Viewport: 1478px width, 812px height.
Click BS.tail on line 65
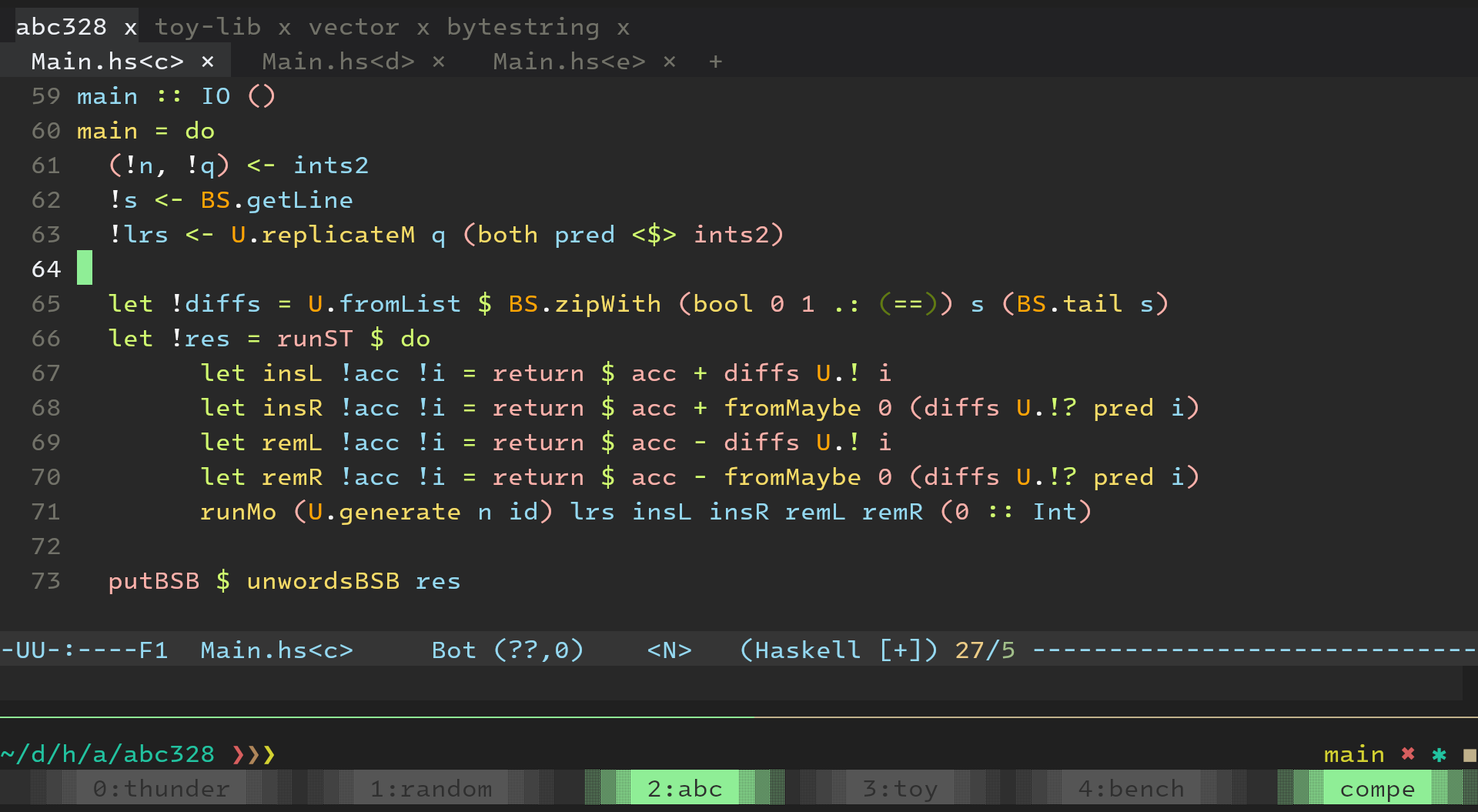point(1070,304)
